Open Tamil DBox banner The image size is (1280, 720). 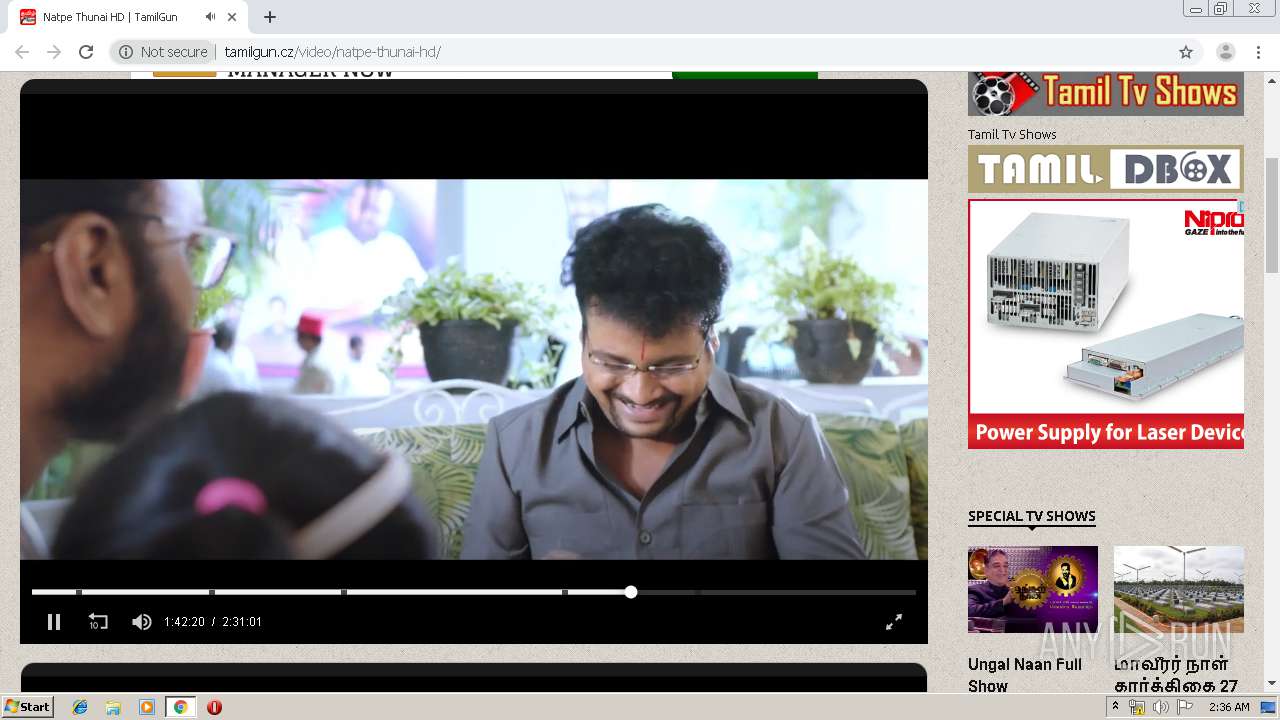point(1106,169)
